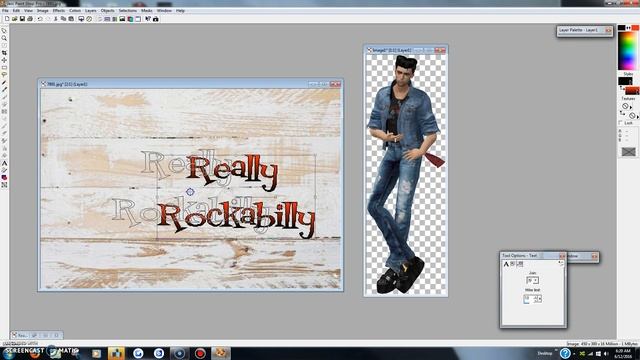Click the swap styles arrow between style swatches

[x=622, y=88]
